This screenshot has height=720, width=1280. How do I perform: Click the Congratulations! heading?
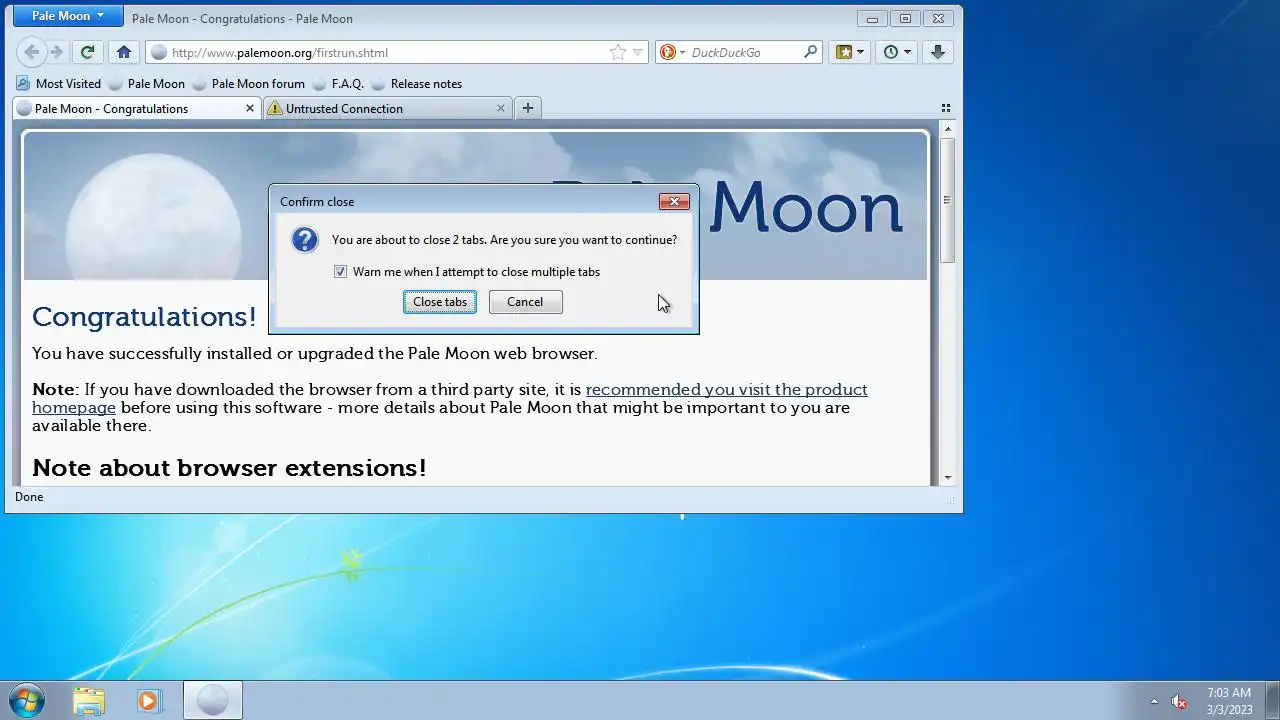(144, 317)
